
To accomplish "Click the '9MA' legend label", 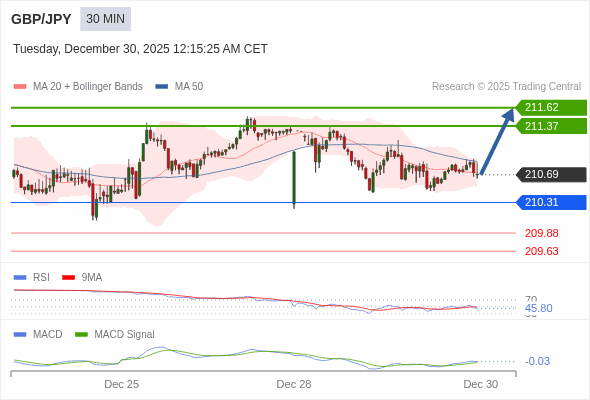I will [x=92, y=278].
